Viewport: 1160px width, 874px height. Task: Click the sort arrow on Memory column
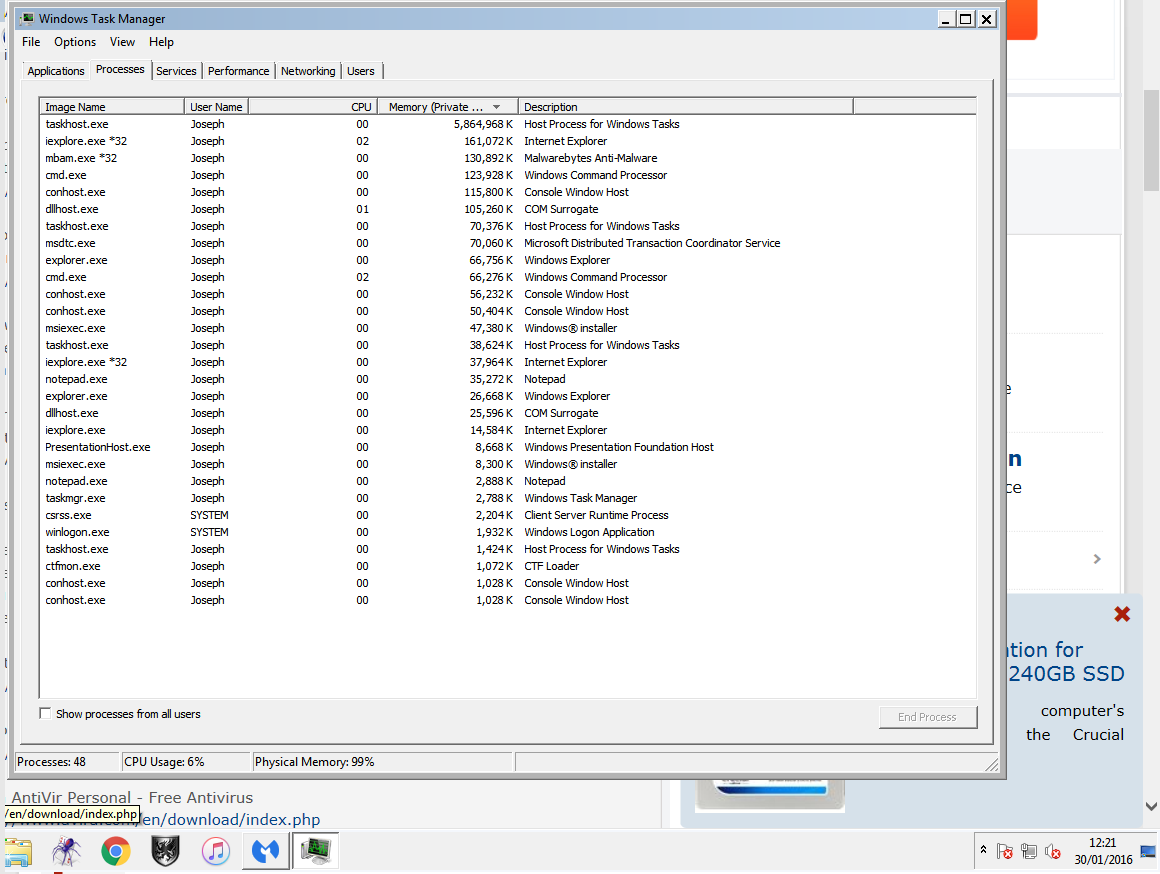496,107
